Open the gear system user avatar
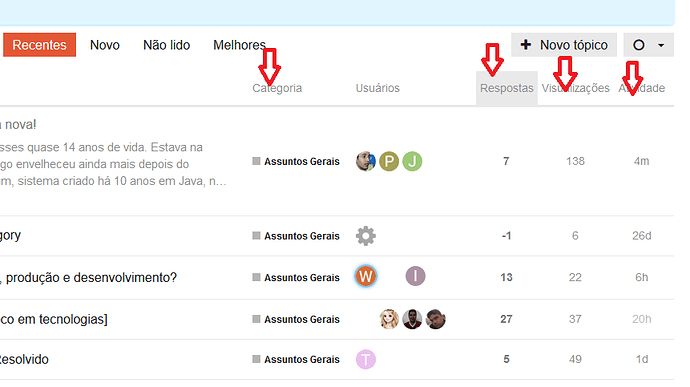Image resolution: width=690 pixels, height=387 pixels. point(366,236)
